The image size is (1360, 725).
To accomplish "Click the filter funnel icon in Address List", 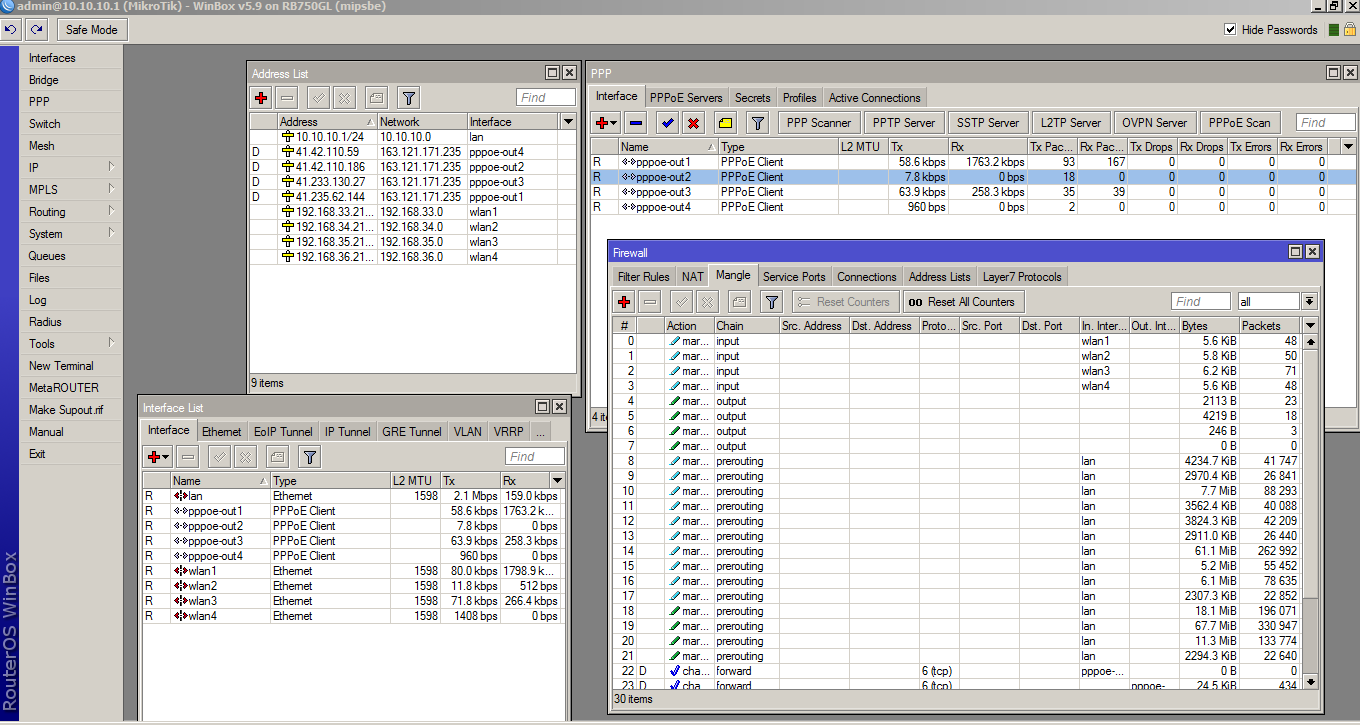I will pyautogui.click(x=407, y=97).
